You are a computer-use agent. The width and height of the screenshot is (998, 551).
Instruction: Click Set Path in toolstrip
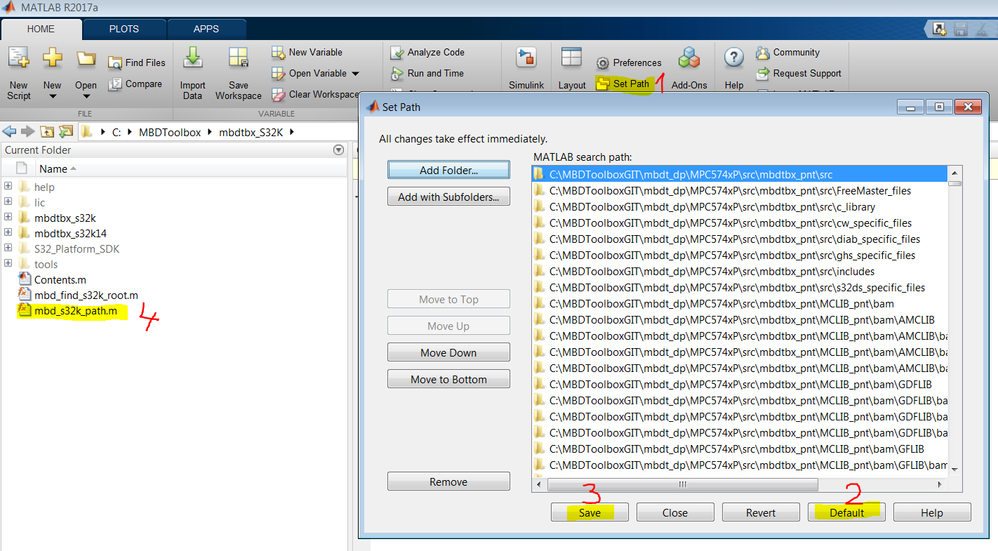point(623,83)
